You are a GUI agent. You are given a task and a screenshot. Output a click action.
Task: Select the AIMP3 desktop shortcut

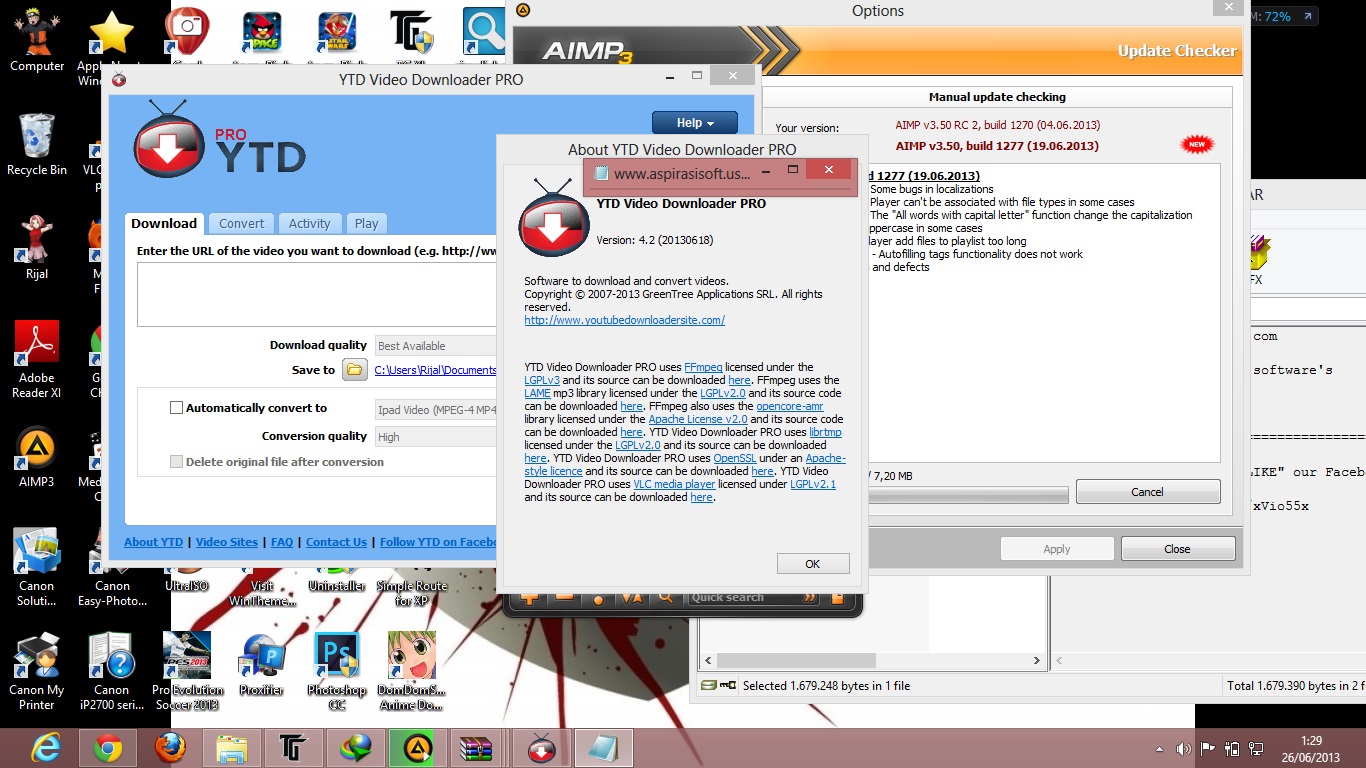[37, 458]
